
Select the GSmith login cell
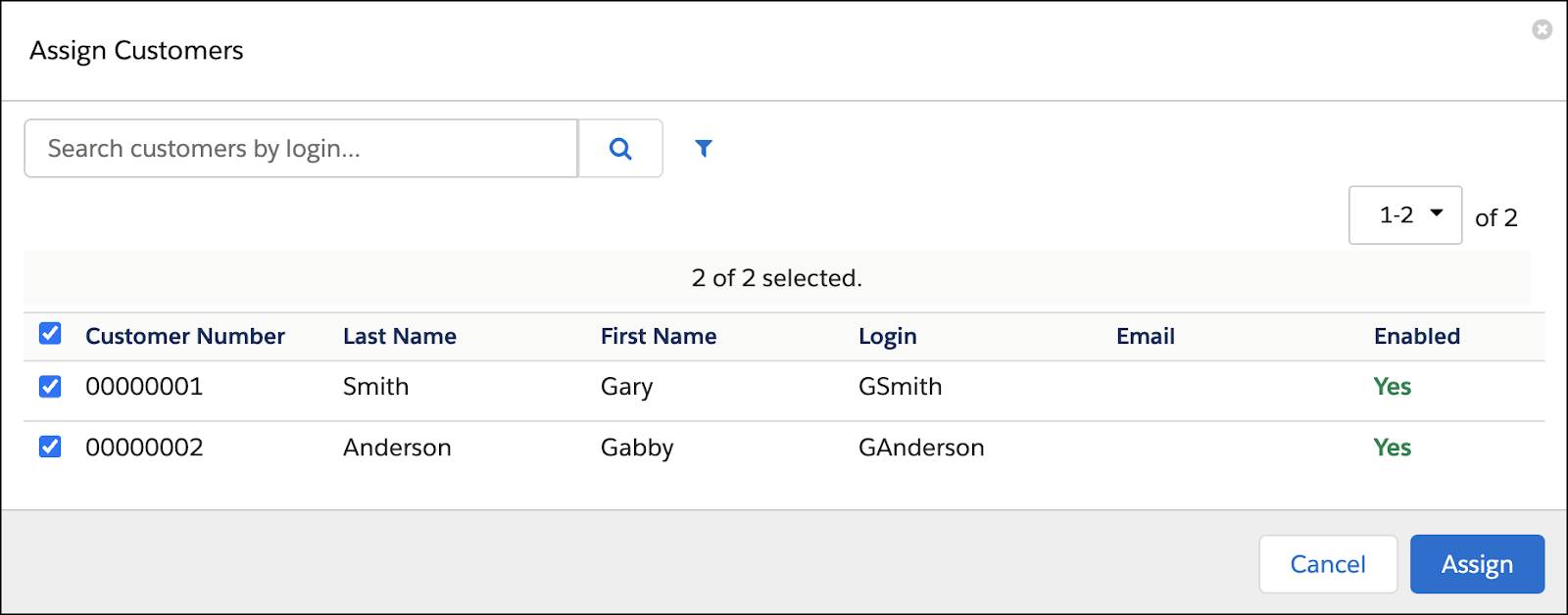(x=901, y=387)
